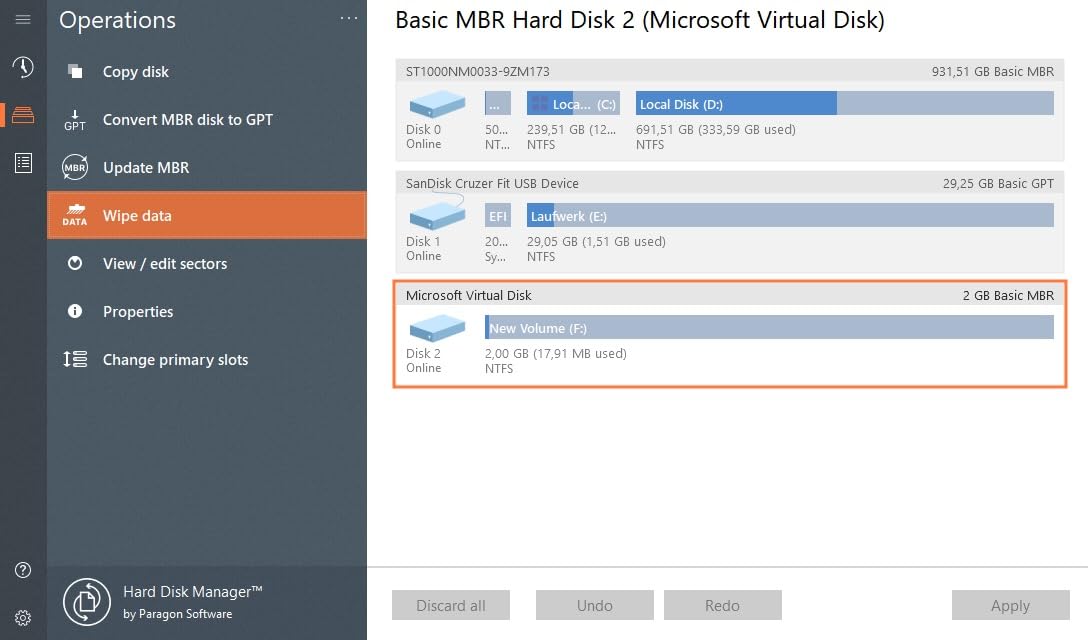Select the EFI partition on Disk 1
The width and height of the screenshot is (1088, 640).
[498, 215]
